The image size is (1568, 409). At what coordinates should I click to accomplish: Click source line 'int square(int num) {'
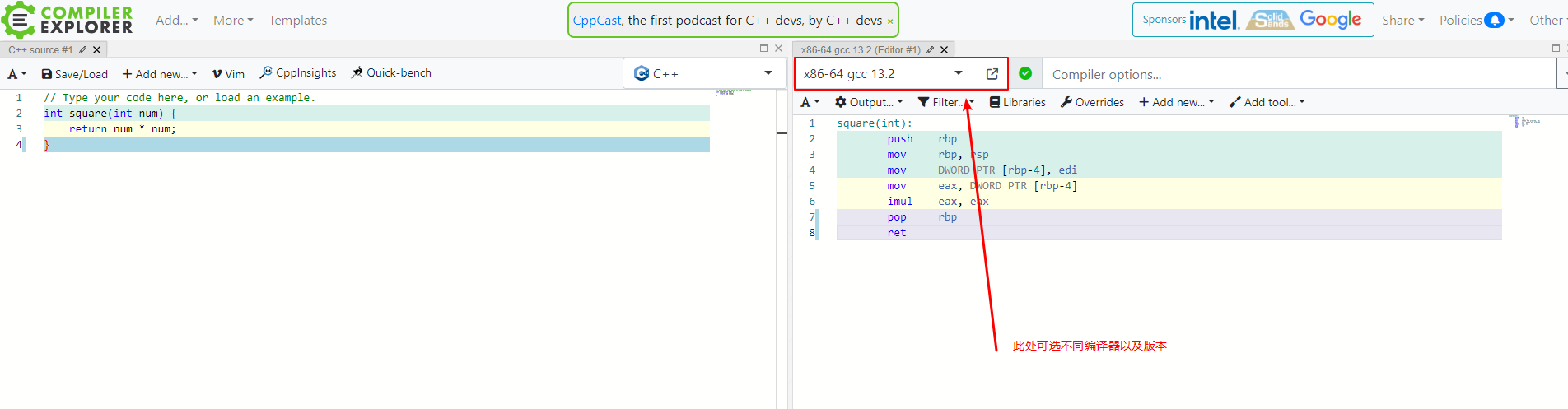(110, 114)
